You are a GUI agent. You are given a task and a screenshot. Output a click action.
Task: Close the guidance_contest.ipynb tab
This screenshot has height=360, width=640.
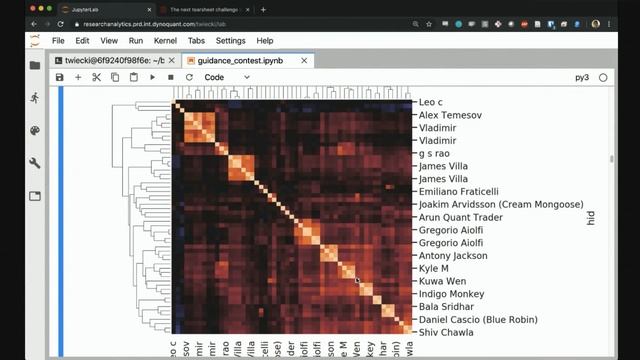(304, 60)
